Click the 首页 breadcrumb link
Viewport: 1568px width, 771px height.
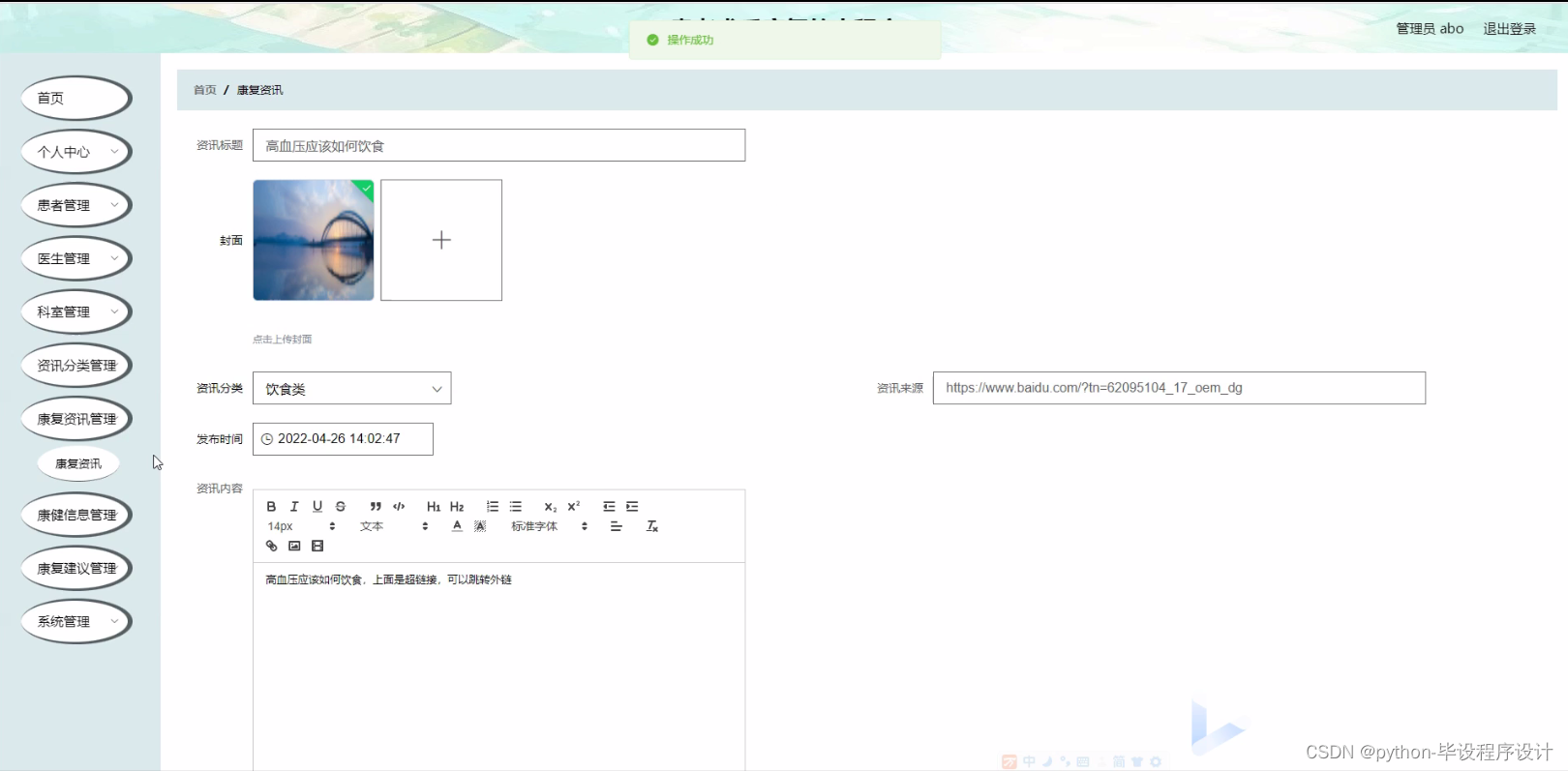(x=205, y=90)
